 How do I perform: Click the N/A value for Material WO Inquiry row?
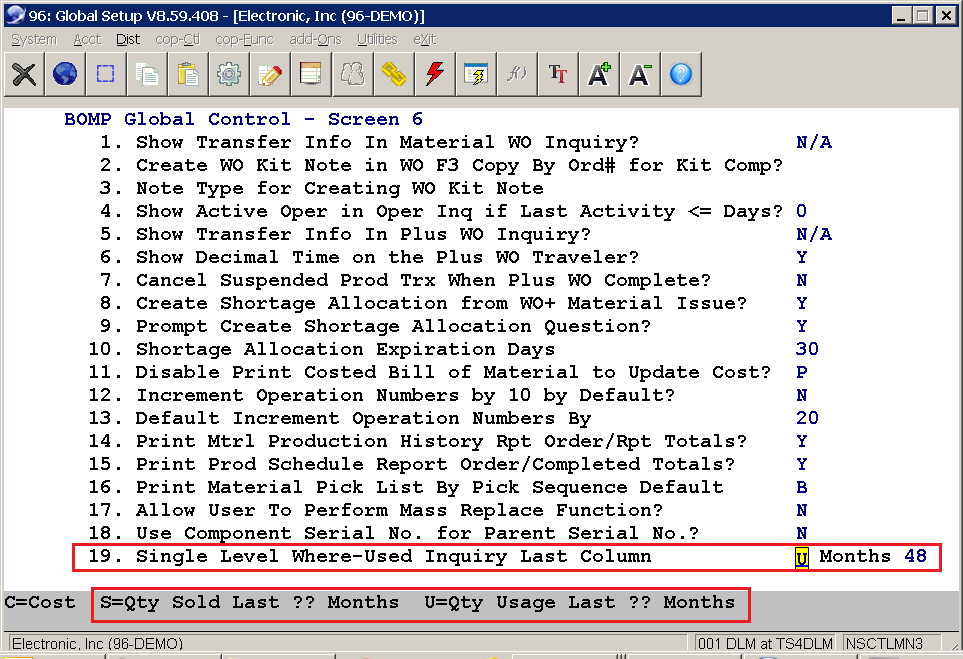click(x=814, y=142)
